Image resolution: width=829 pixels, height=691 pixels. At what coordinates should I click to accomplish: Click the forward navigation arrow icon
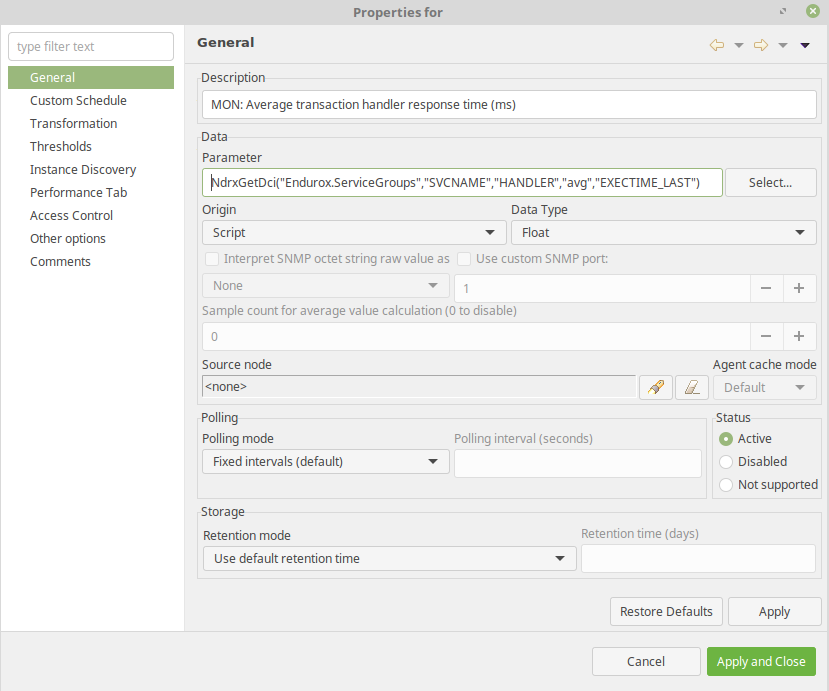tap(761, 45)
